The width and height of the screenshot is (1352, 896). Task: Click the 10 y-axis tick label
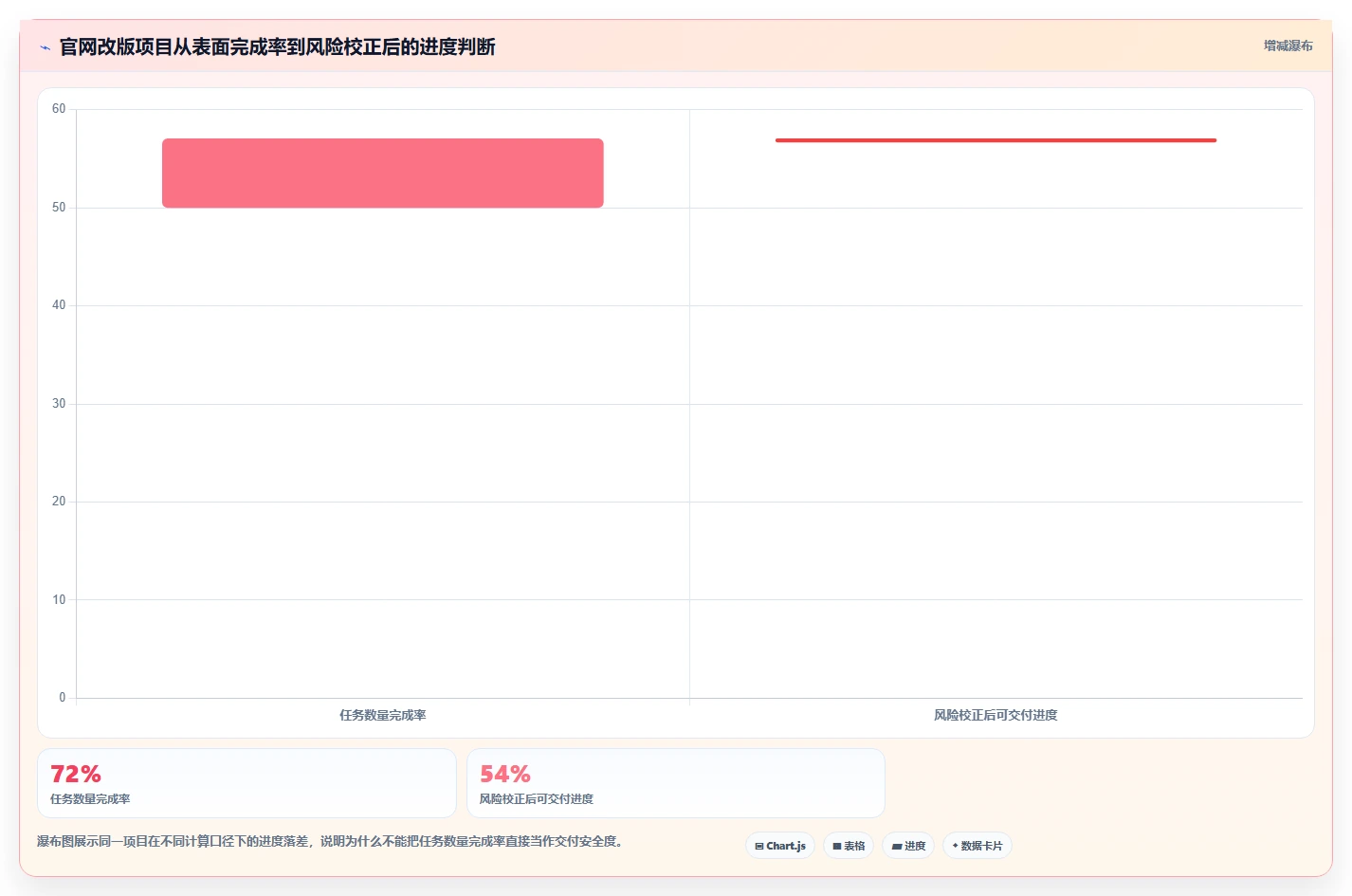click(x=59, y=600)
